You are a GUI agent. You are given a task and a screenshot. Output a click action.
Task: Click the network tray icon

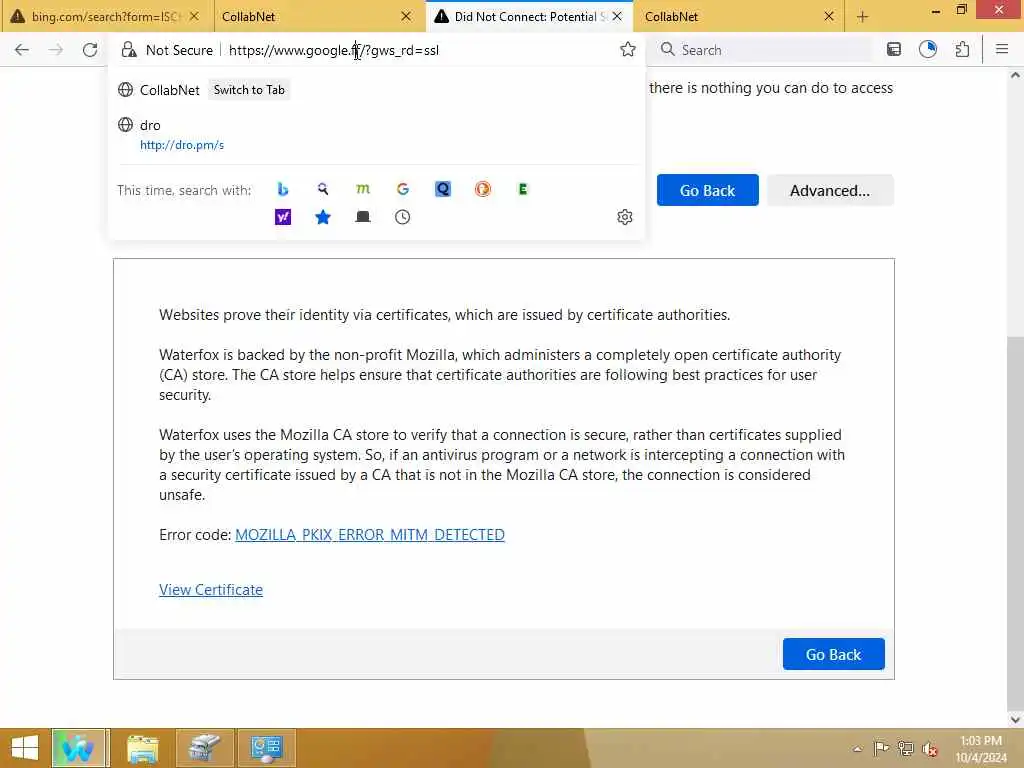tap(905, 748)
